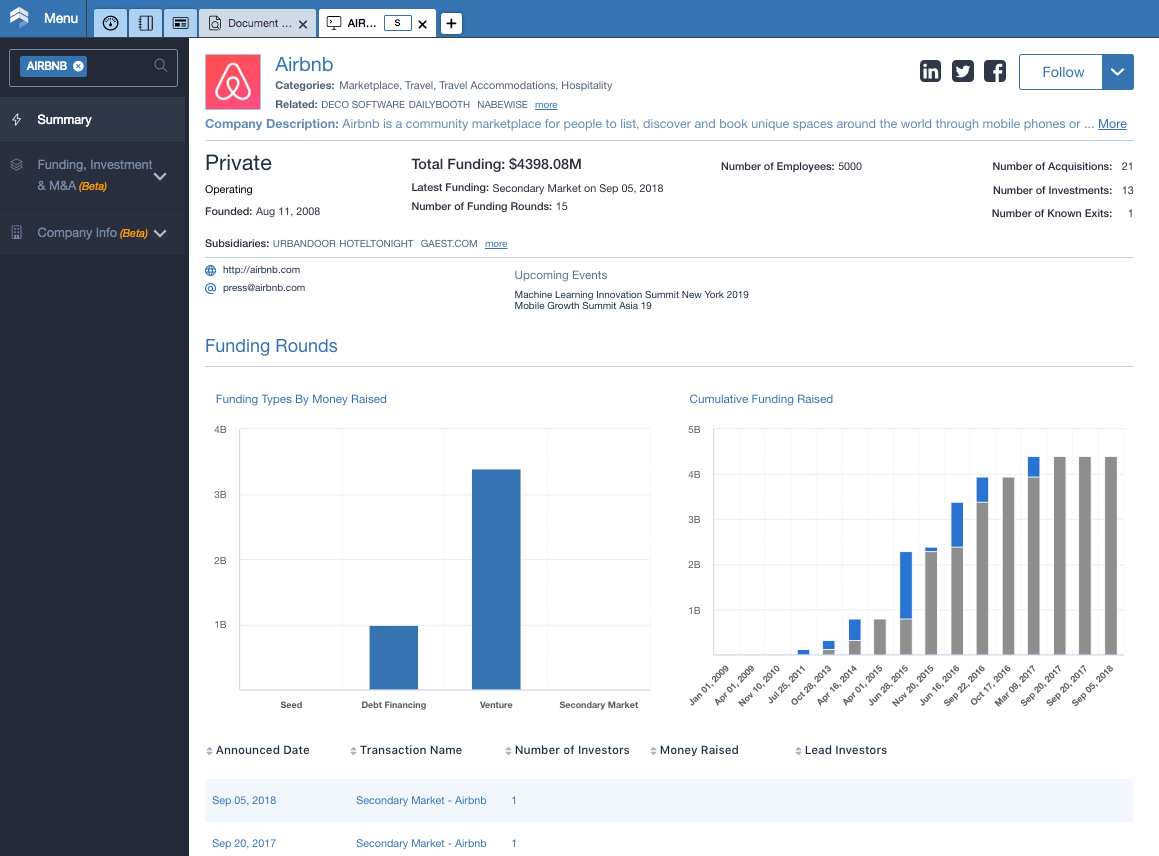Click the dashboard gauge icon in toolbar
The image size is (1159, 856).
pos(110,23)
